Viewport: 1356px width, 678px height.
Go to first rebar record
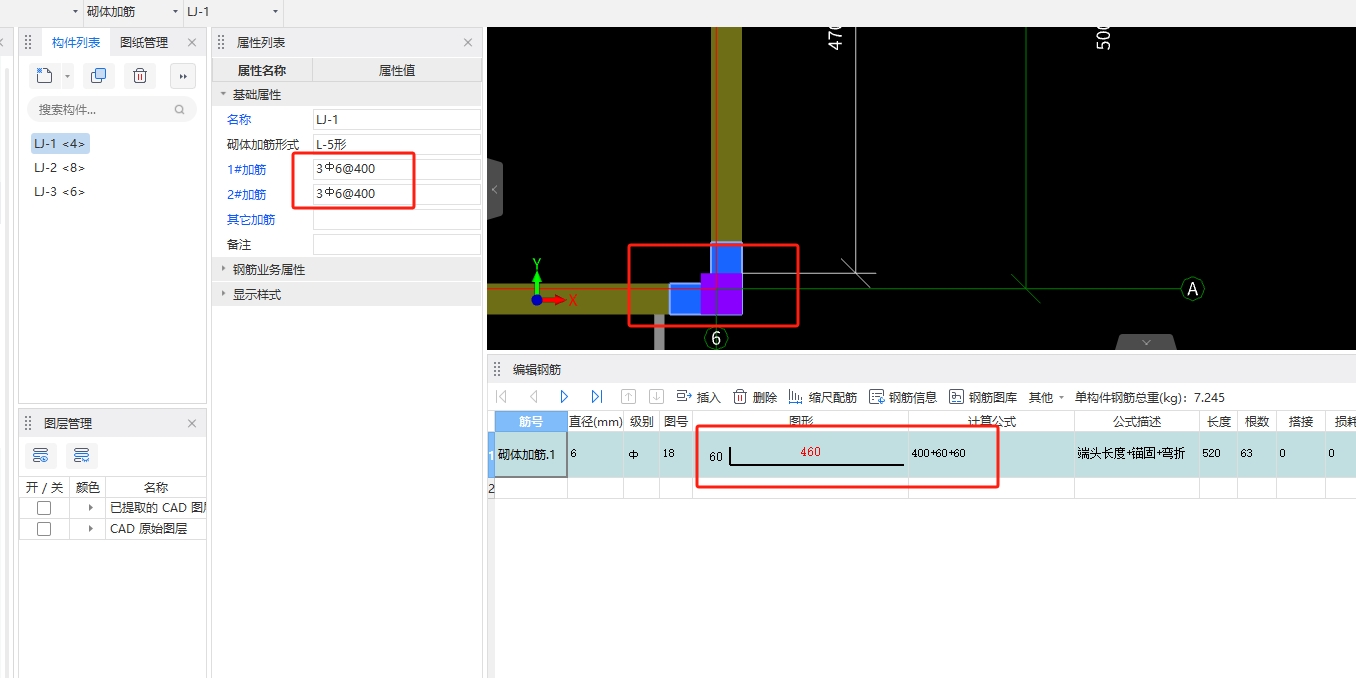502,397
